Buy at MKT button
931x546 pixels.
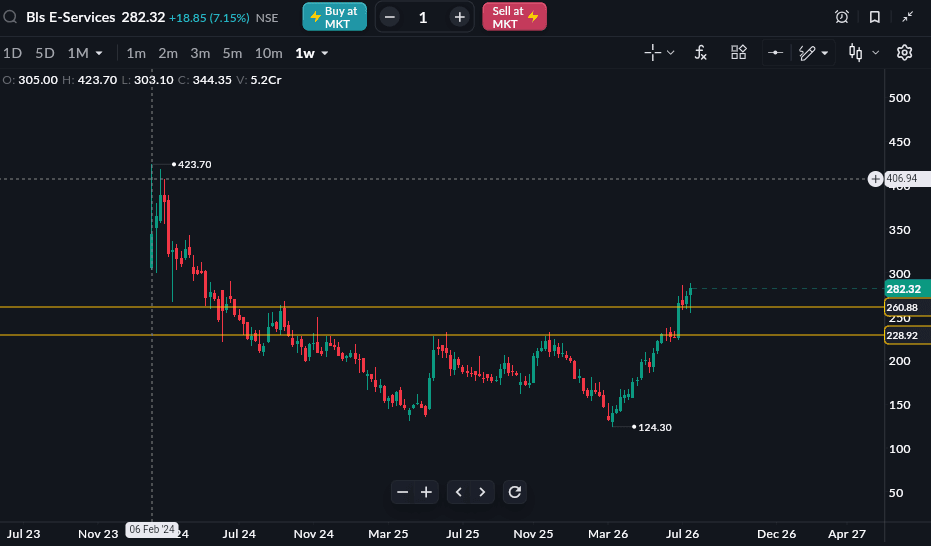(x=334, y=17)
